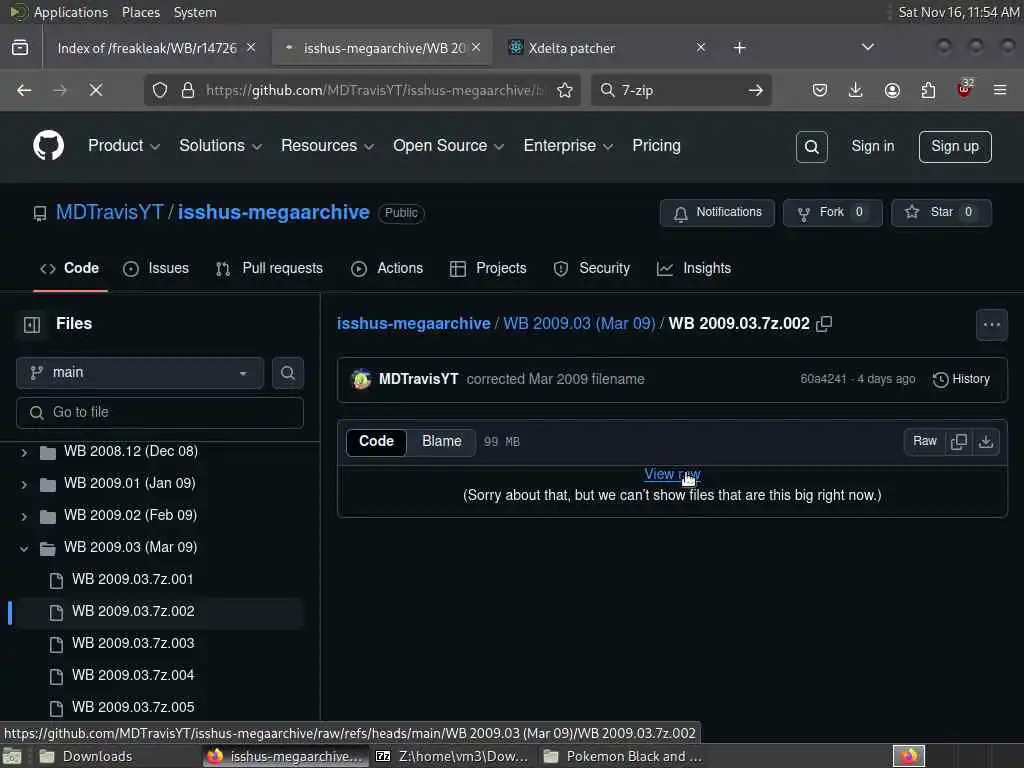
Task: Open Applications menu in top panel
Action: (59, 12)
